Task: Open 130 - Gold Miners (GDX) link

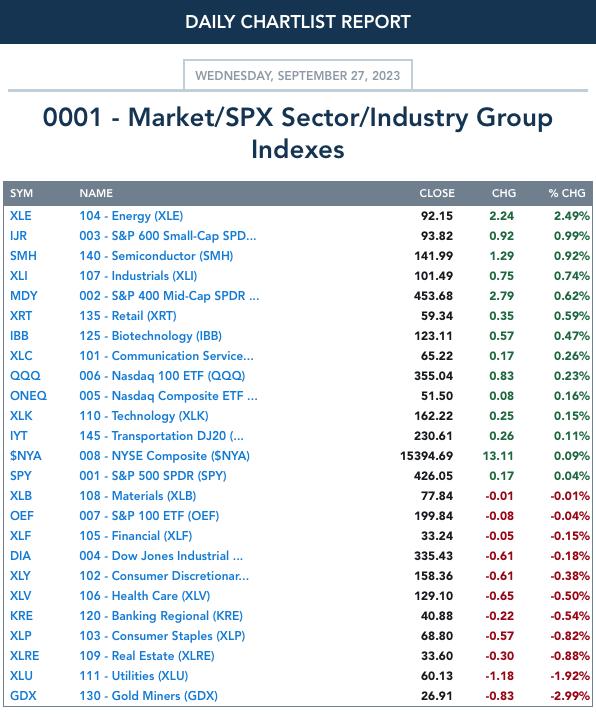Action: pos(148,696)
